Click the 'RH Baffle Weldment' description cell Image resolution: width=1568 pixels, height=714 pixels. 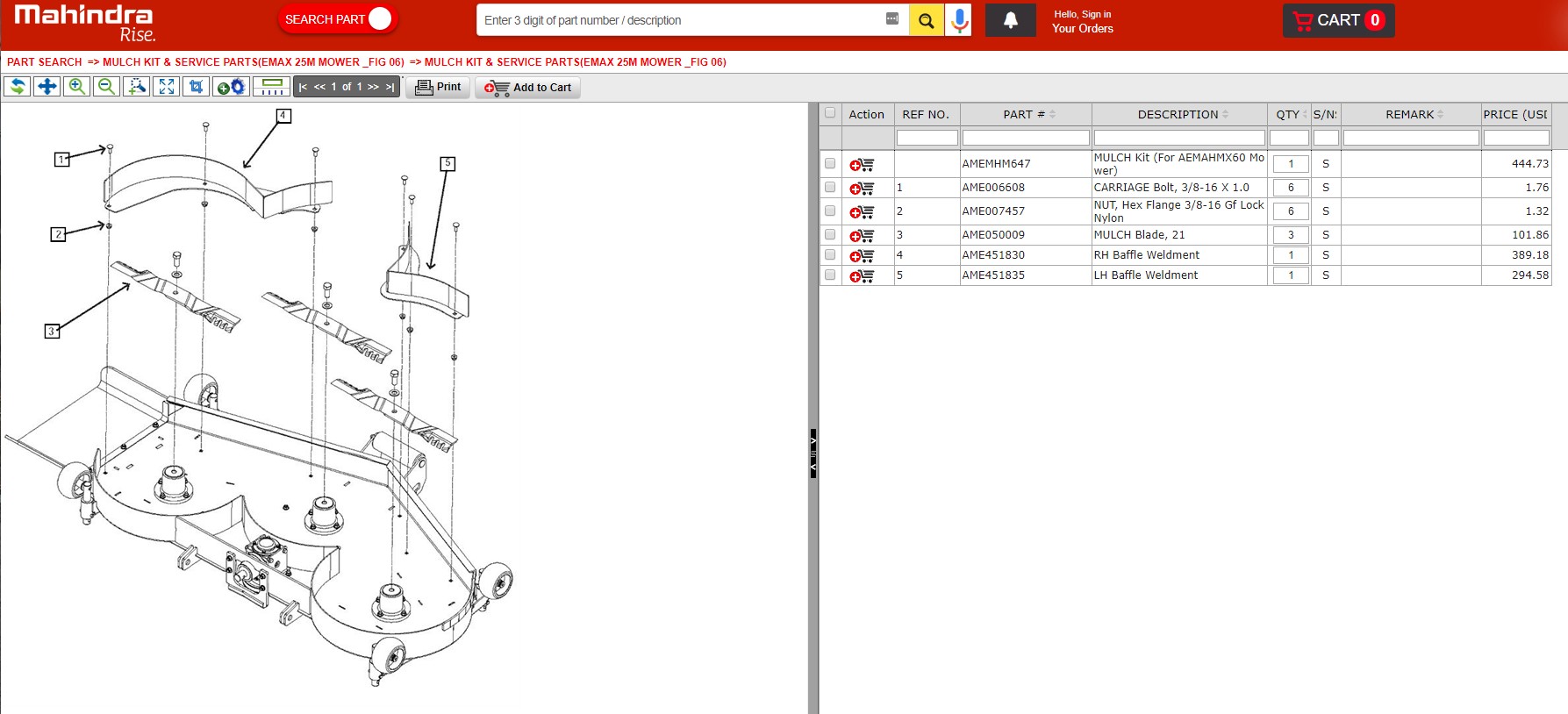pos(1179,255)
